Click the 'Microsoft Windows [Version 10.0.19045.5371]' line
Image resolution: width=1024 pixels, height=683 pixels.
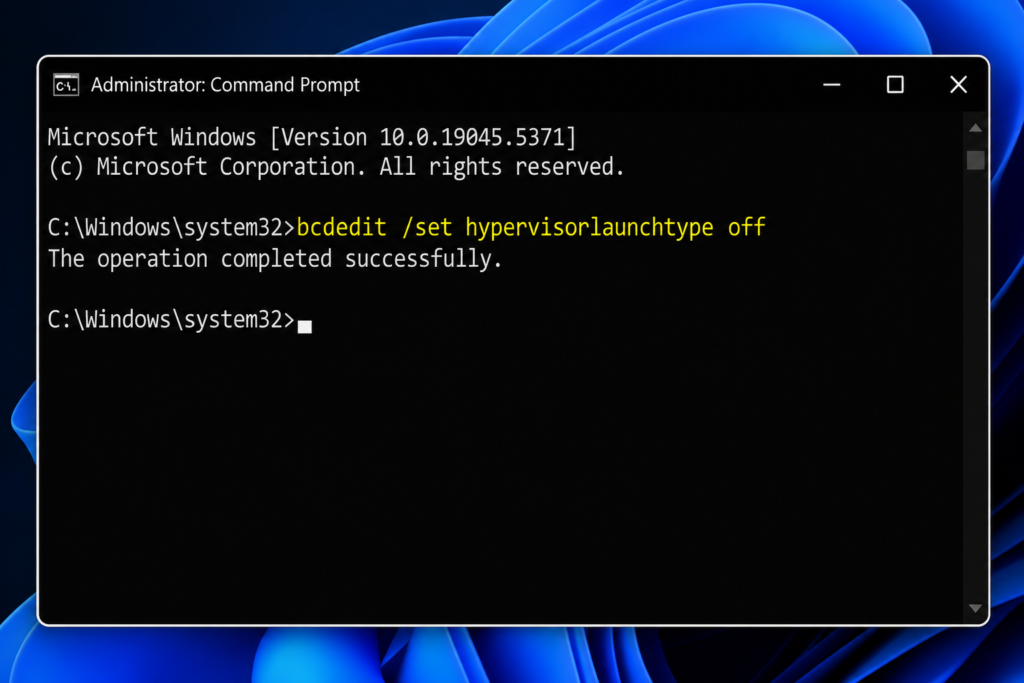312,137
